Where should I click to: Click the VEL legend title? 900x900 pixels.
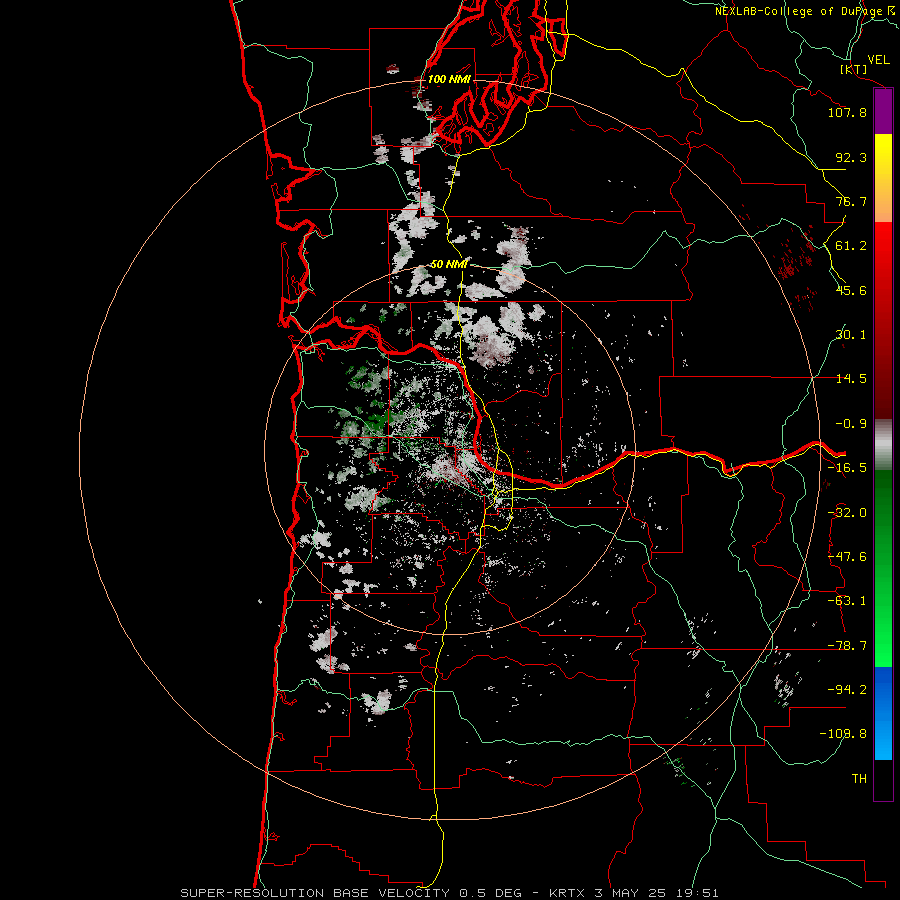click(x=879, y=60)
